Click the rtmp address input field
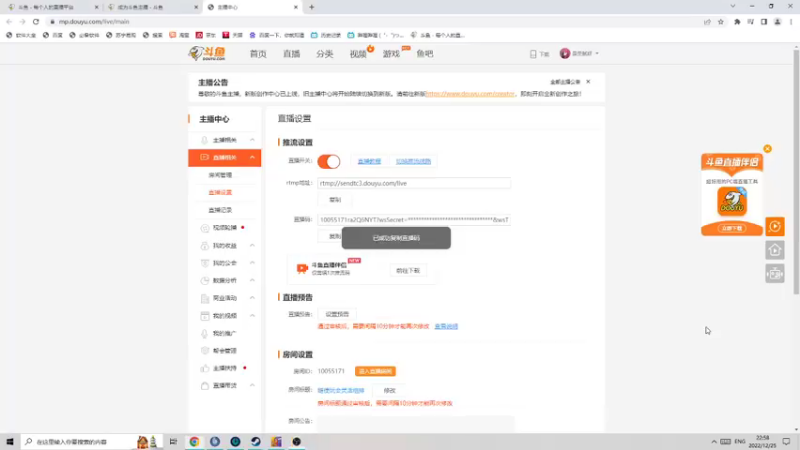This screenshot has height=450, width=800. point(414,183)
